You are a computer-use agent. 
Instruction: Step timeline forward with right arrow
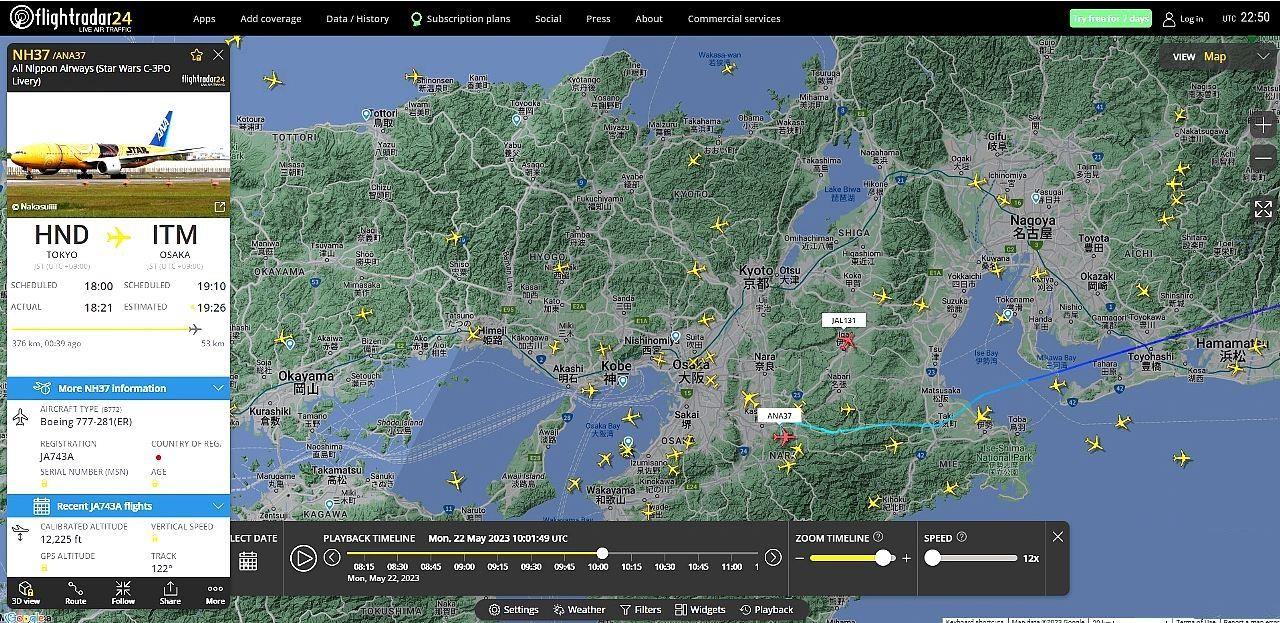point(773,558)
